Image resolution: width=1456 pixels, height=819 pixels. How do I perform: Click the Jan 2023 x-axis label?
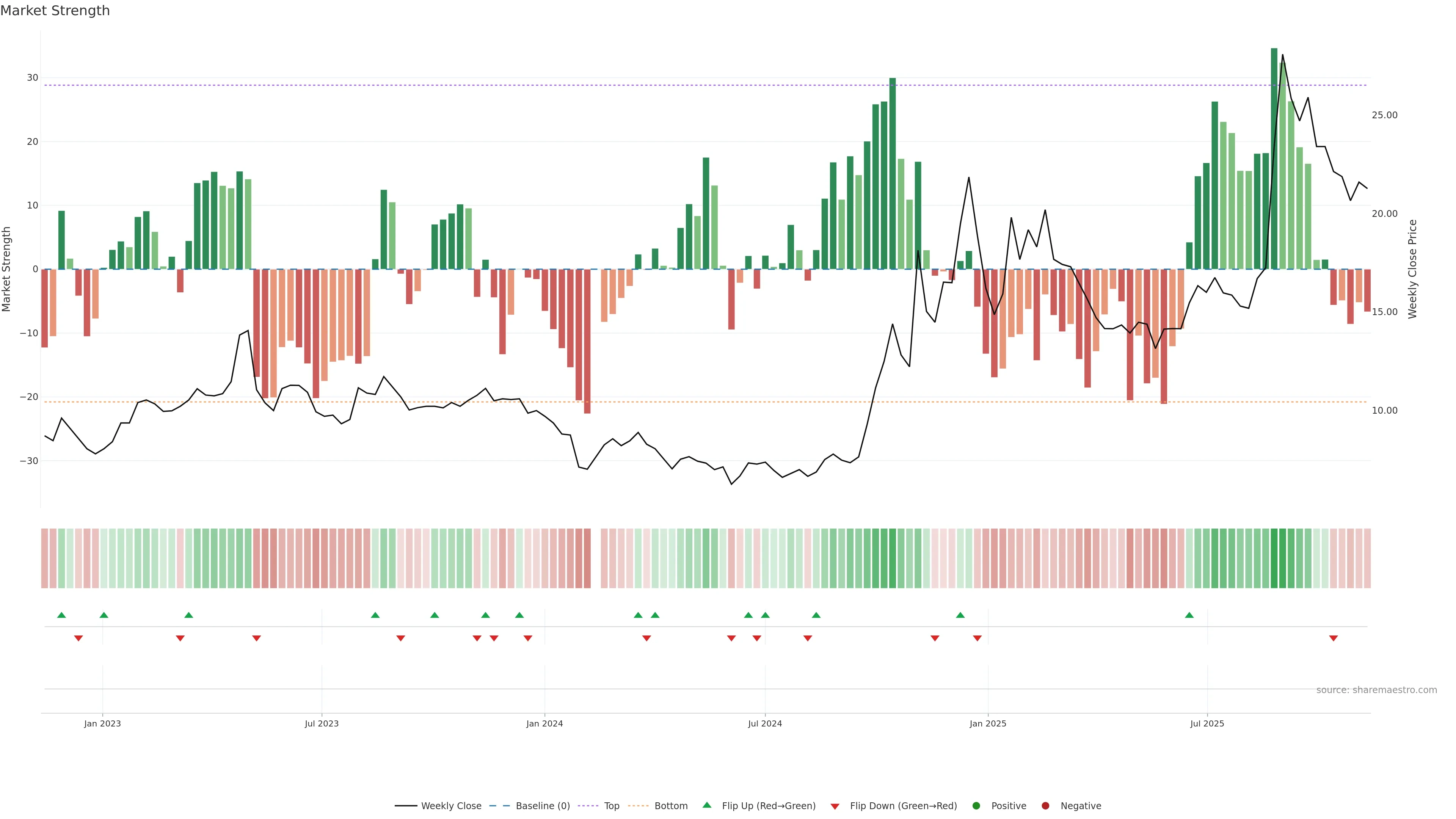102,723
